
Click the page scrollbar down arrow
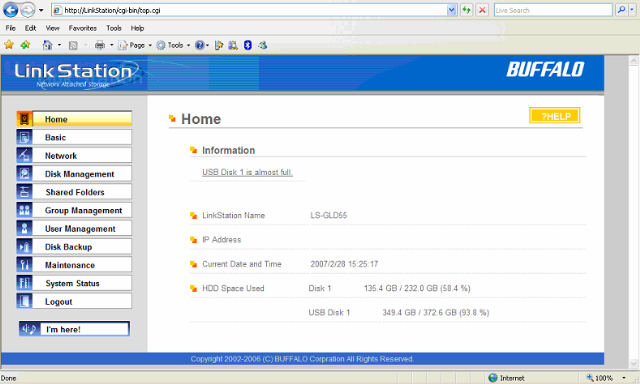pos(633,363)
